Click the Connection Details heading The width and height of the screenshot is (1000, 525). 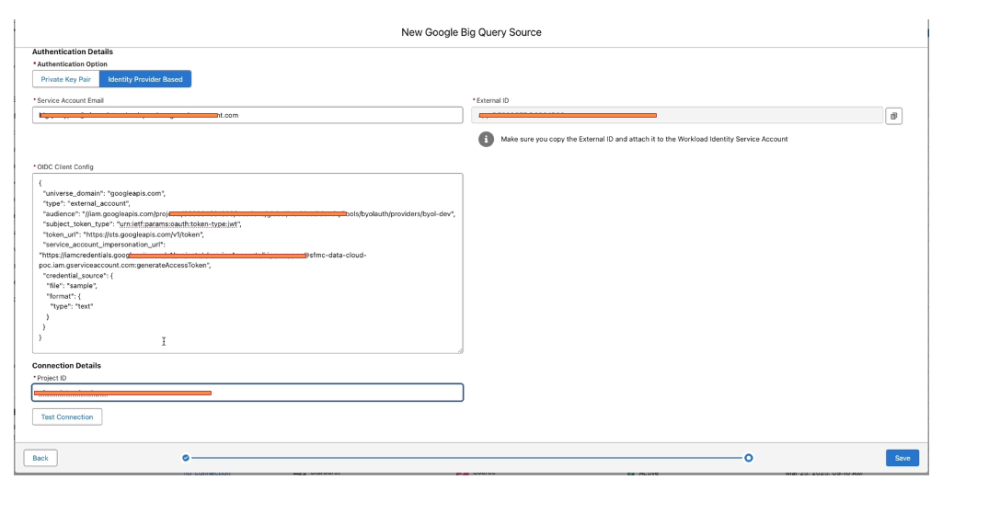click(66, 366)
